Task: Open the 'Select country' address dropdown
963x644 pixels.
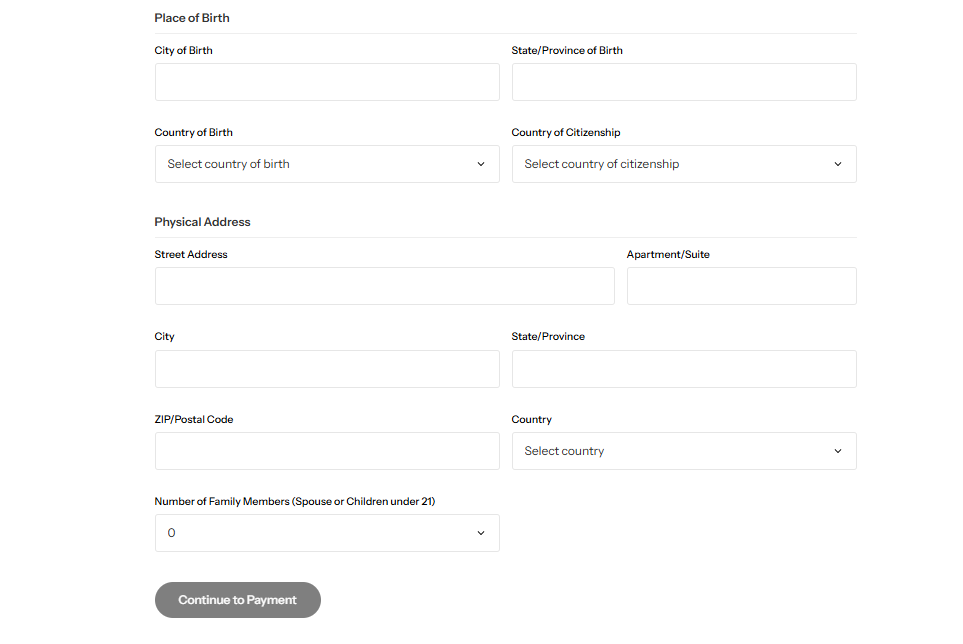Action: pyautogui.click(x=683, y=451)
